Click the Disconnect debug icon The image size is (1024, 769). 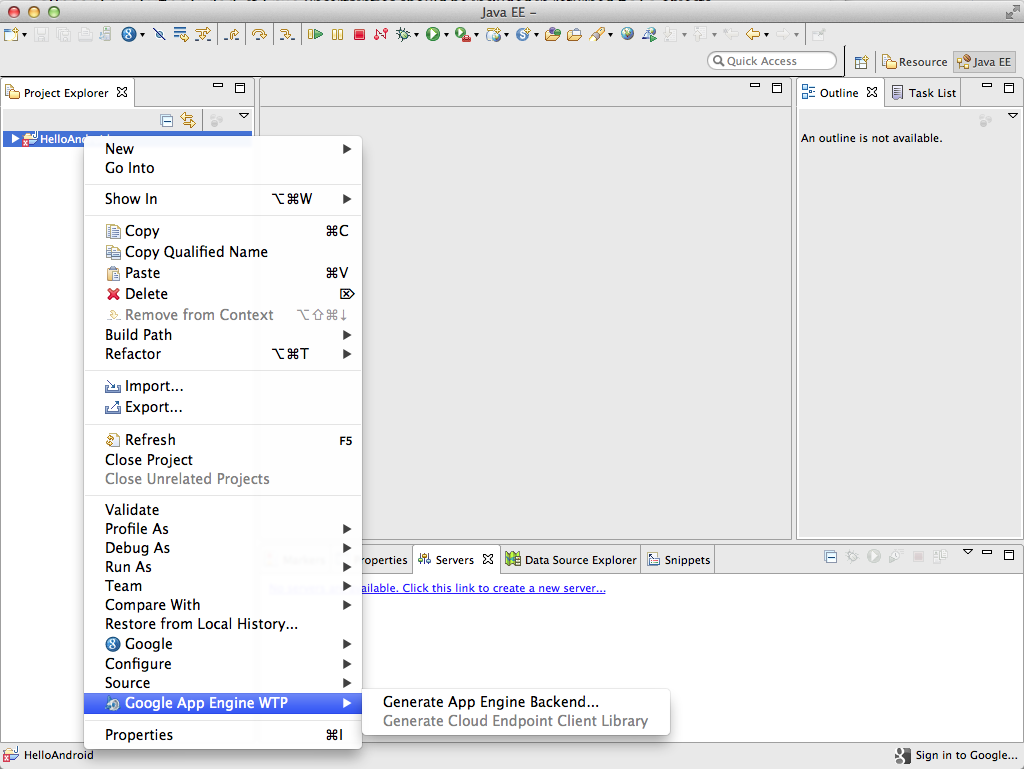click(381, 35)
